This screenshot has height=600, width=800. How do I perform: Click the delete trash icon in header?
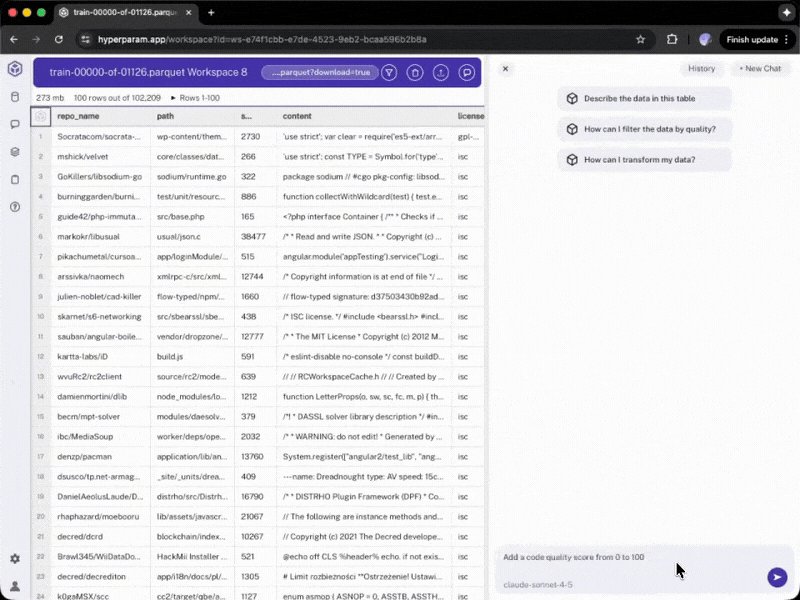point(415,73)
